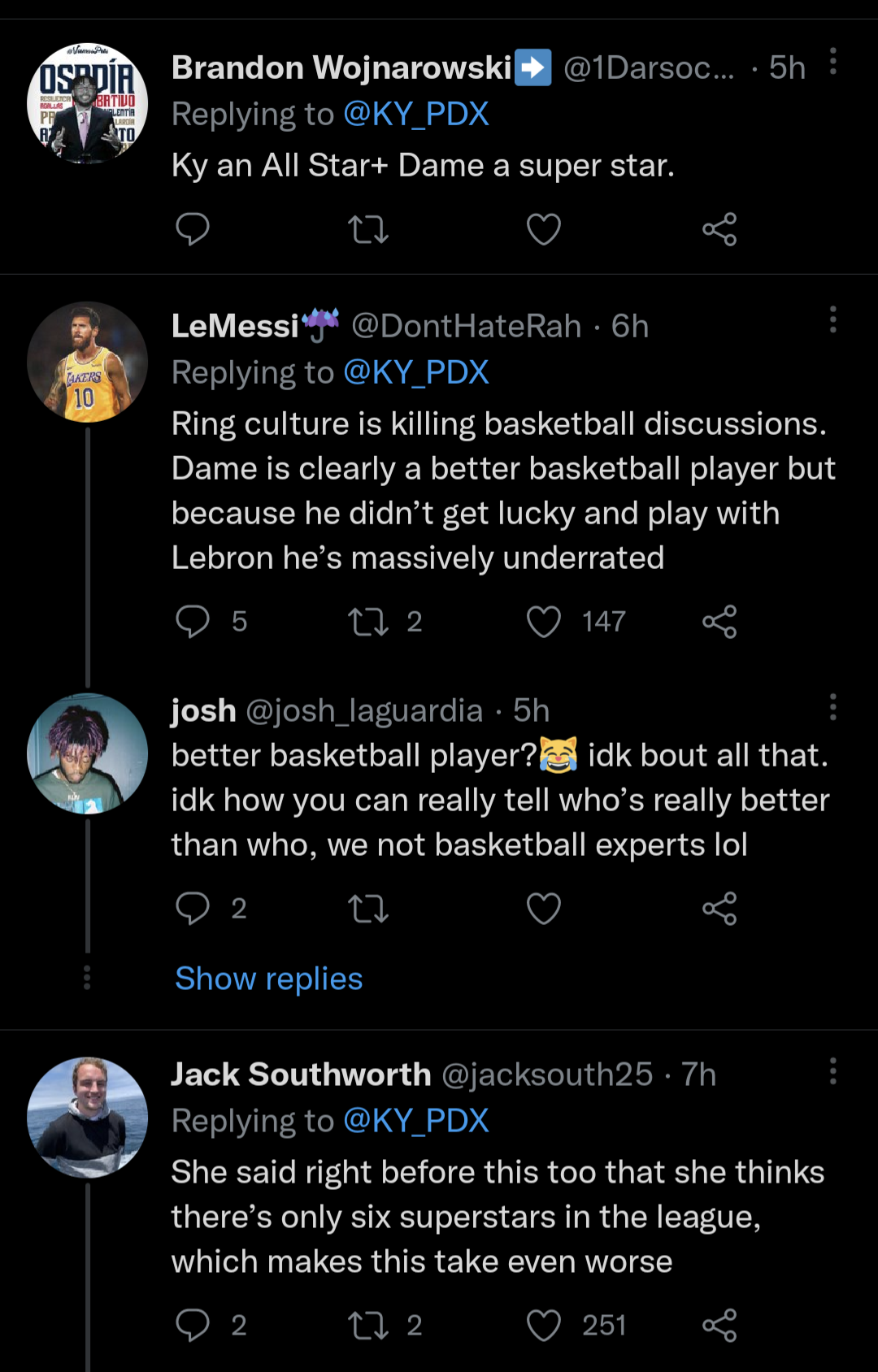Open @KY_PDX link in Jack Southworth's reply
The width and height of the screenshot is (878, 1372).
click(415, 1121)
